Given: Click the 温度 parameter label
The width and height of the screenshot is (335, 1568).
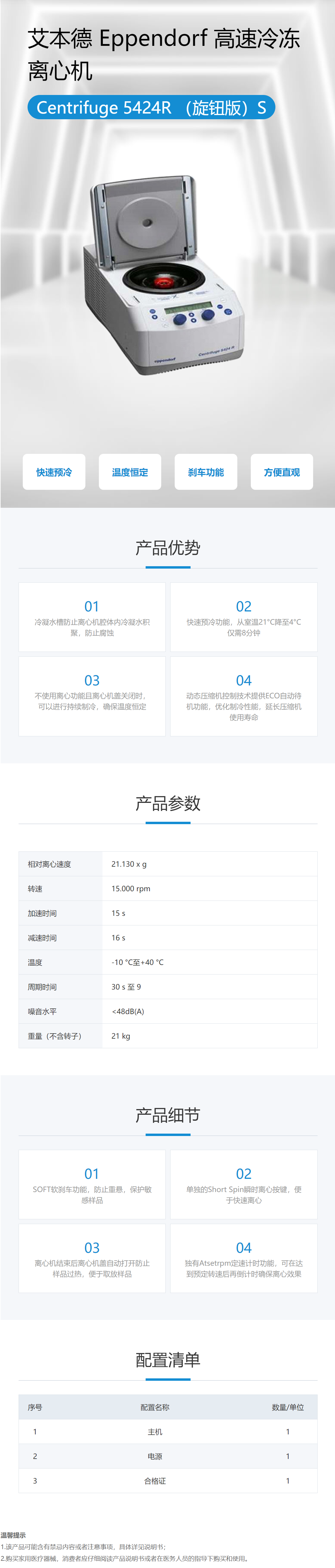Looking at the screenshot, I should coord(35,962).
